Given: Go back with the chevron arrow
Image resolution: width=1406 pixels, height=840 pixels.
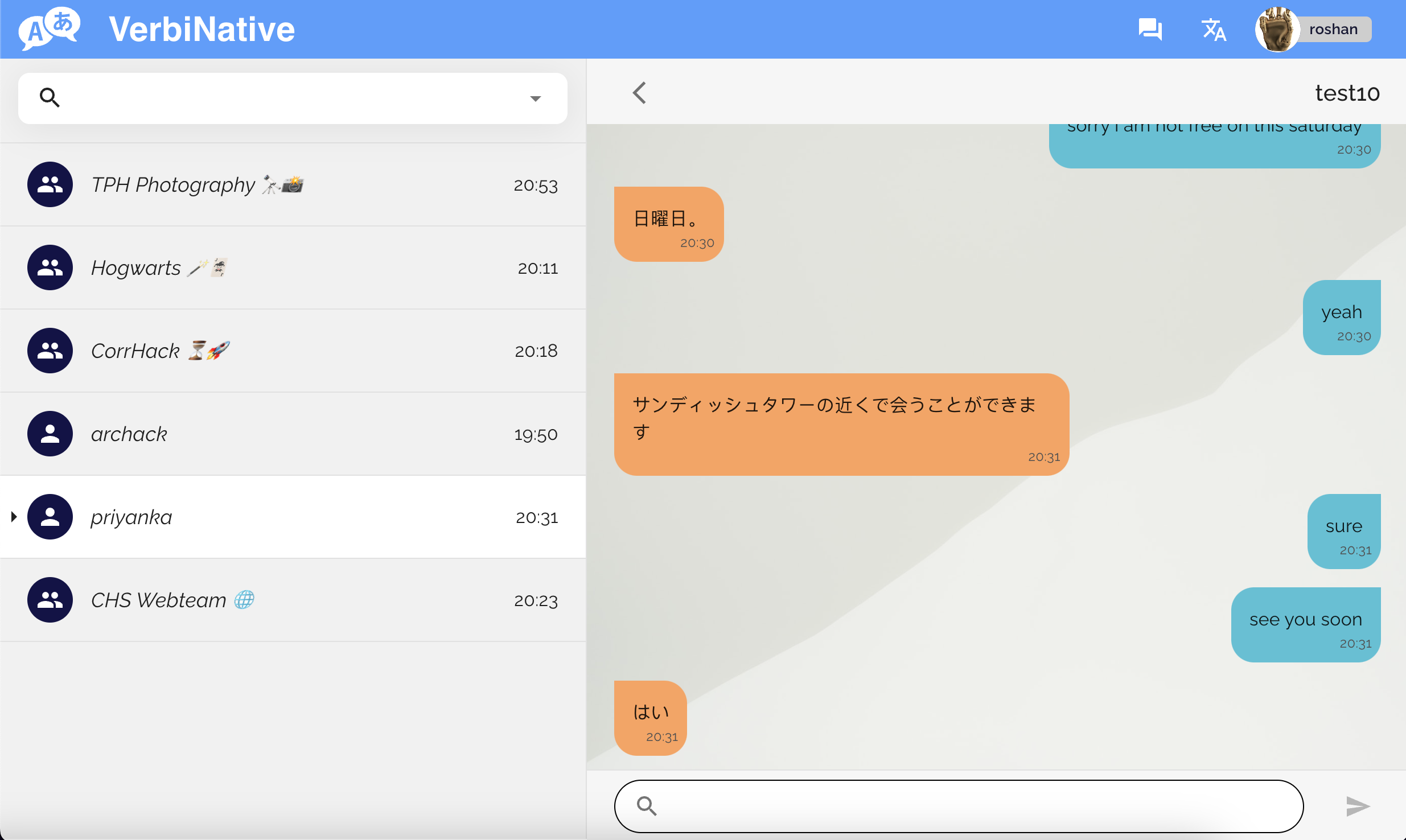Looking at the screenshot, I should click(640, 93).
